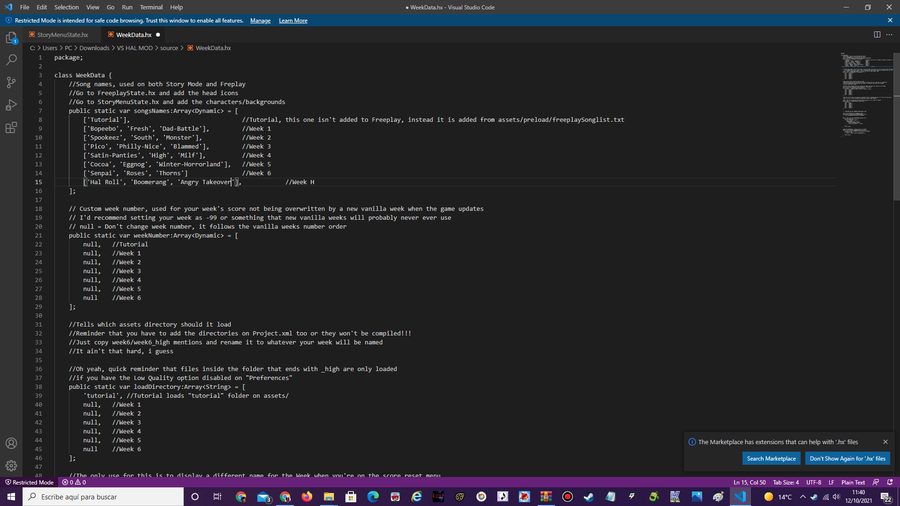The width and height of the screenshot is (900, 506).
Task: Switch to the StoryMenuState.hx tab
Action: [62, 34]
